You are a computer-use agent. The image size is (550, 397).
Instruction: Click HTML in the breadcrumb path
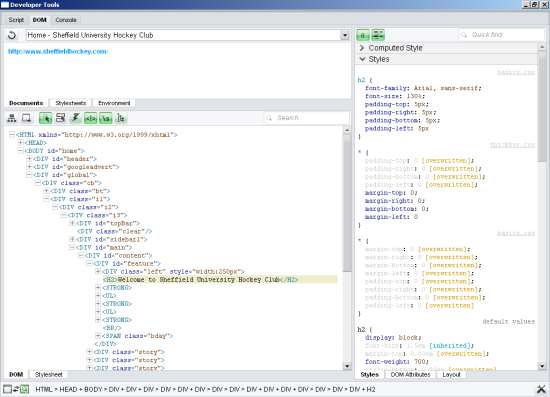tap(44, 389)
